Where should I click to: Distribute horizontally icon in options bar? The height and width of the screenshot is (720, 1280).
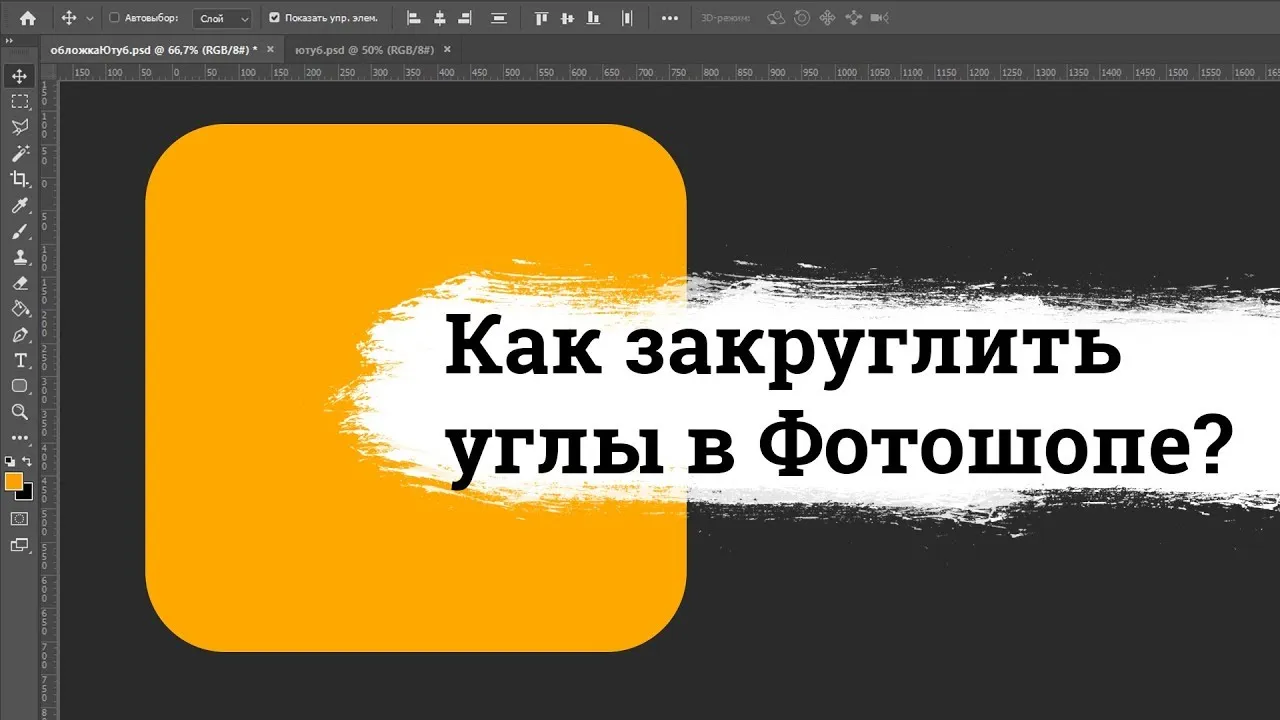pos(627,18)
